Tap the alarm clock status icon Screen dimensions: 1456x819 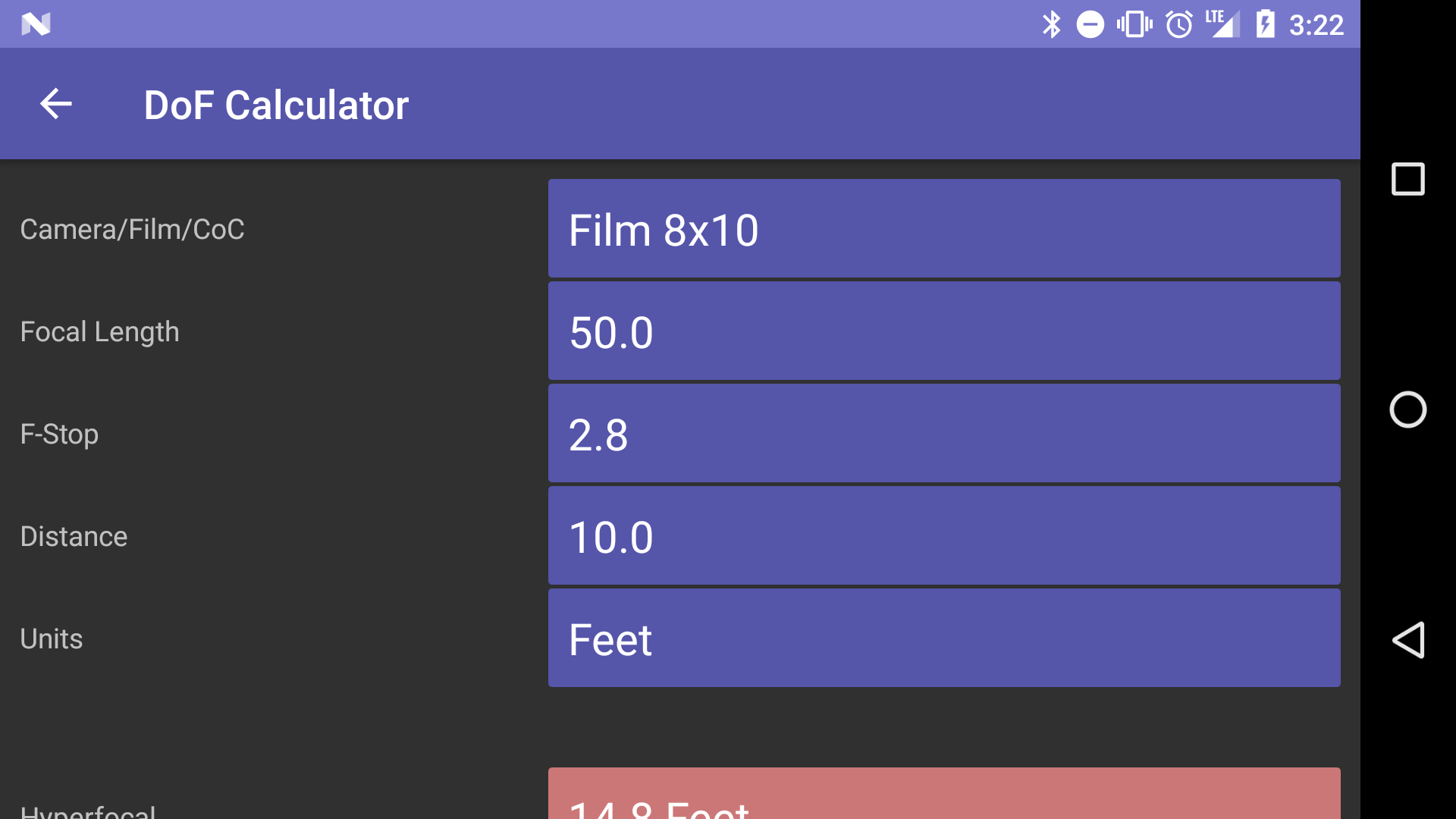(x=1178, y=24)
